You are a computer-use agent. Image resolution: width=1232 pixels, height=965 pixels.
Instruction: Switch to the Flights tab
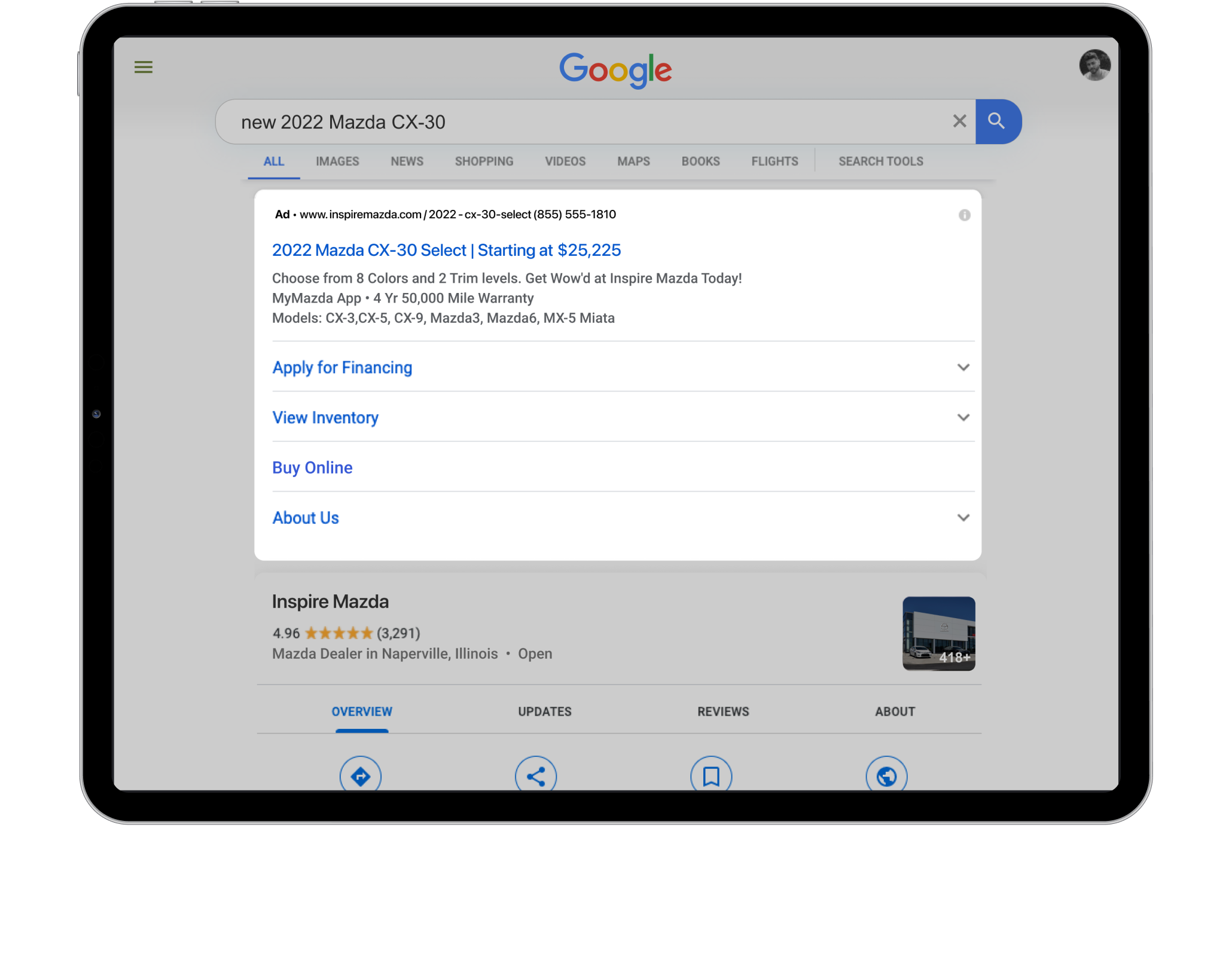(774, 161)
